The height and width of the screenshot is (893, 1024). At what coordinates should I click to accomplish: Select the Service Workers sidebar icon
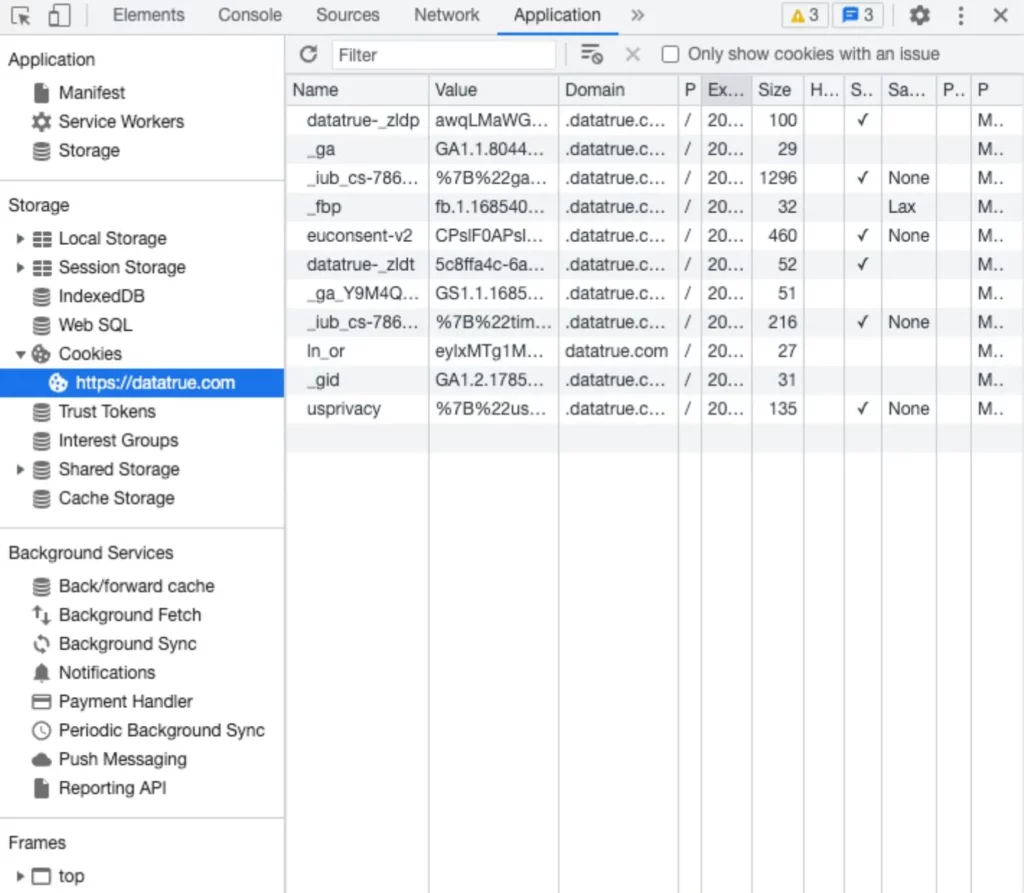[41, 121]
